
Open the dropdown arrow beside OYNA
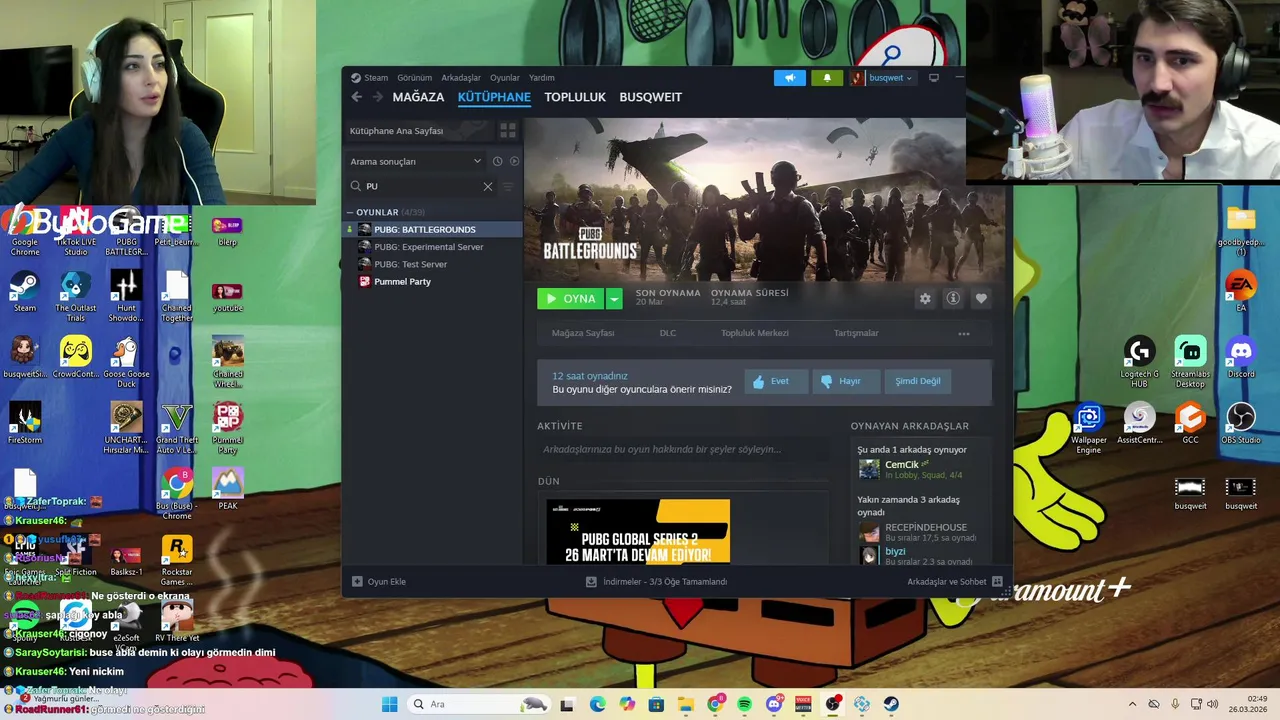[614, 298]
